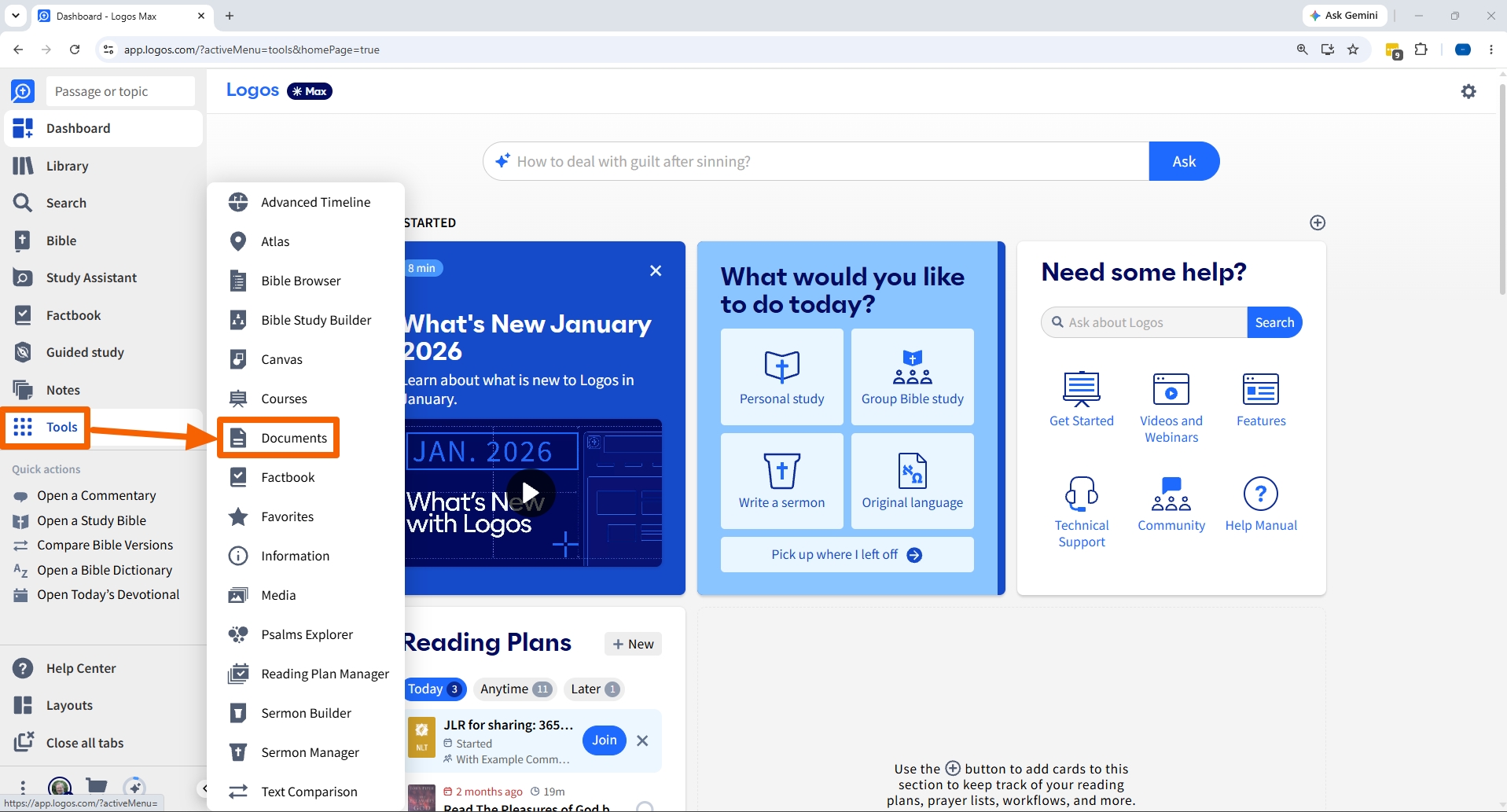Open Notes in the sidebar

click(x=103, y=390)
